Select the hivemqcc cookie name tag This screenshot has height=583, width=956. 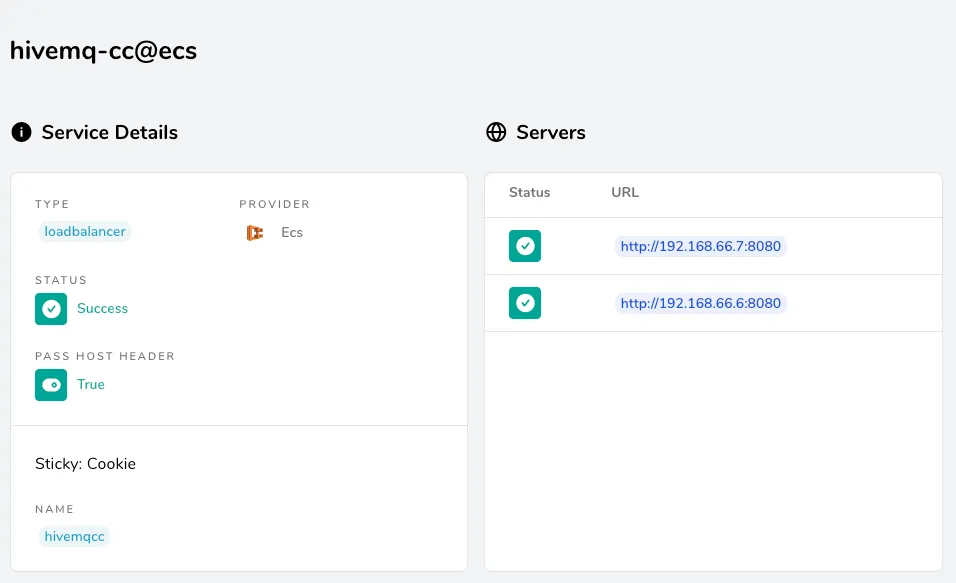coord(74,537)
